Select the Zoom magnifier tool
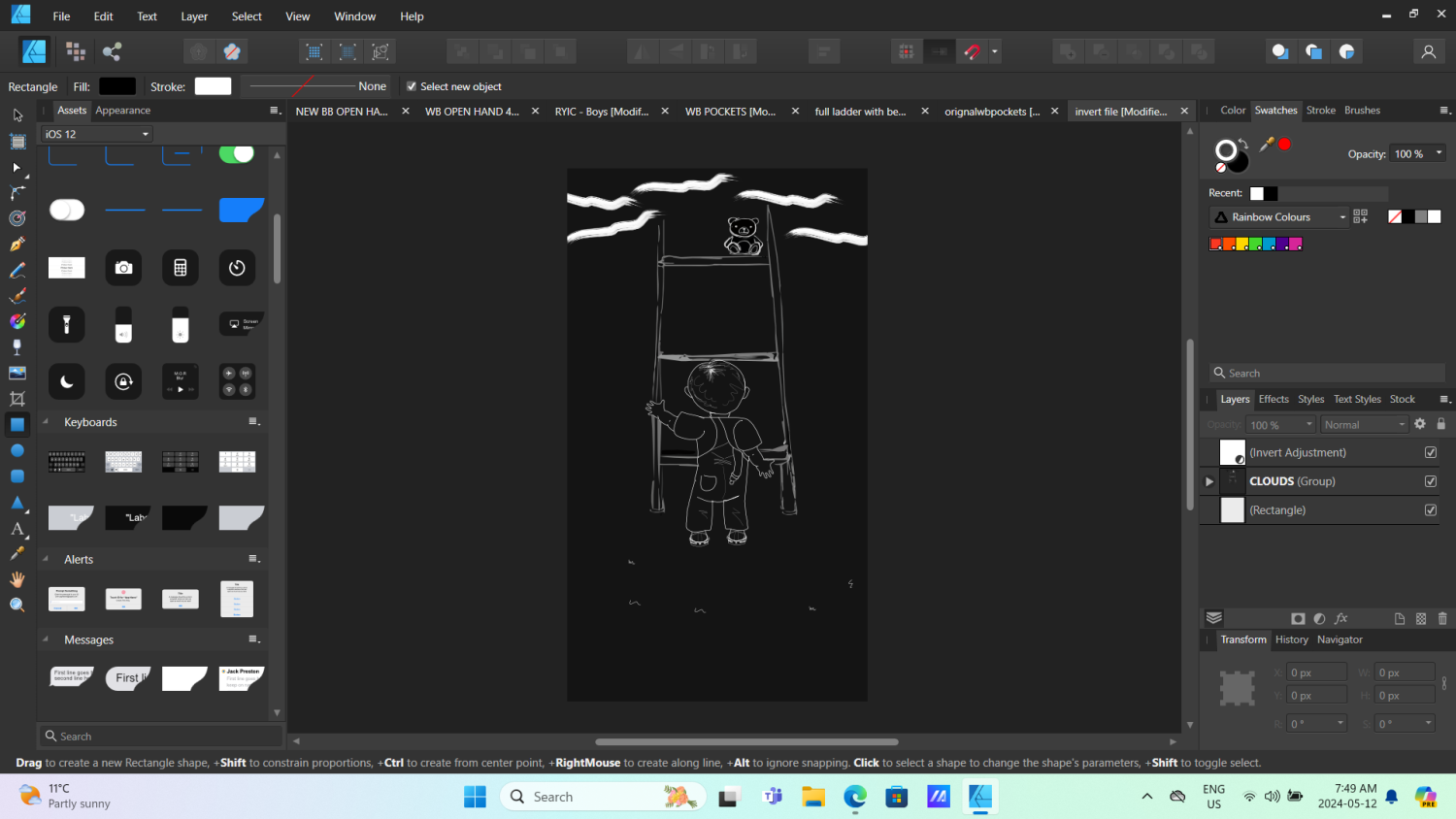1456x819 pixels. point(17,605)
